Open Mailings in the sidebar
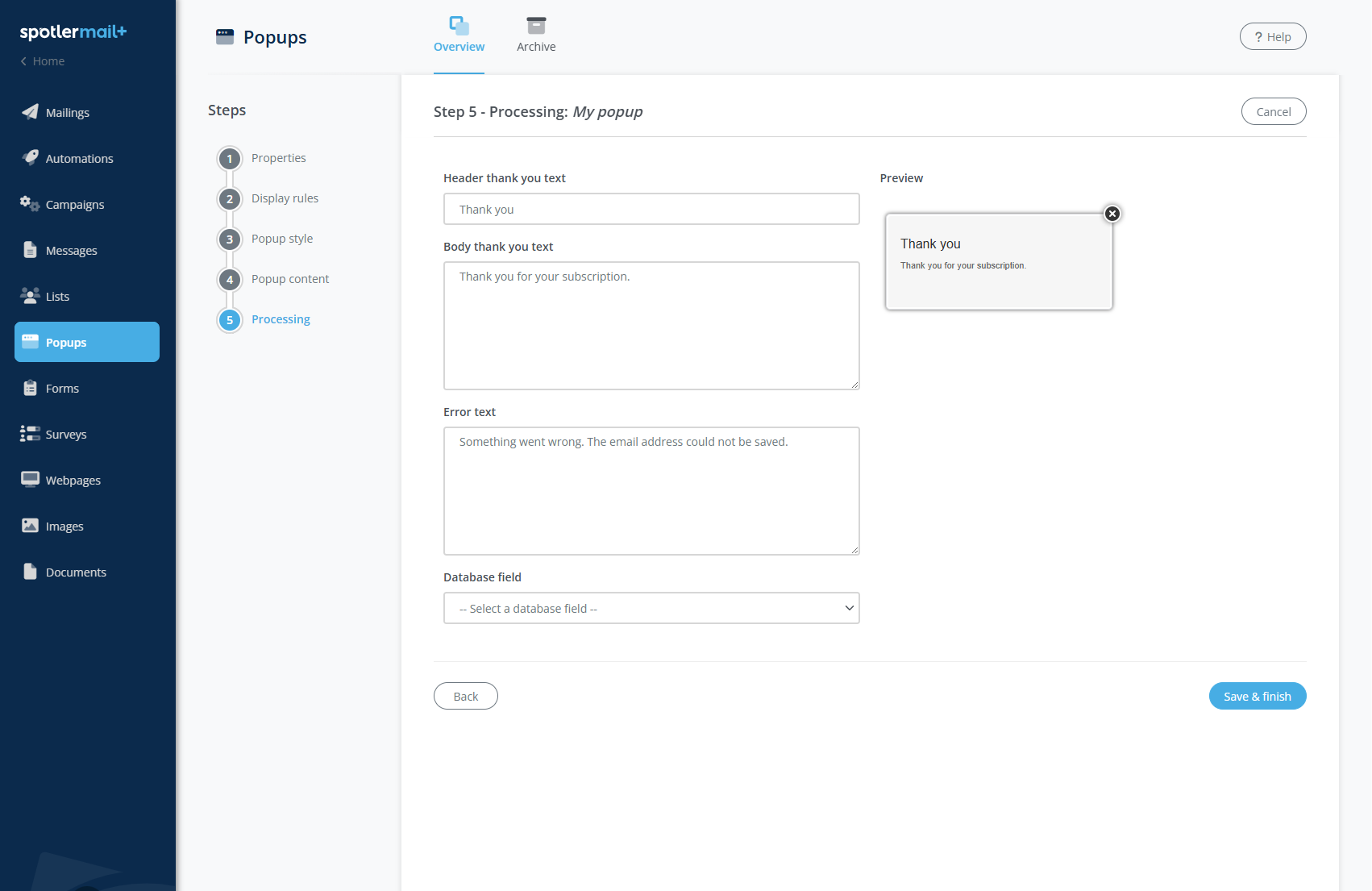 (x=87, y=112)
